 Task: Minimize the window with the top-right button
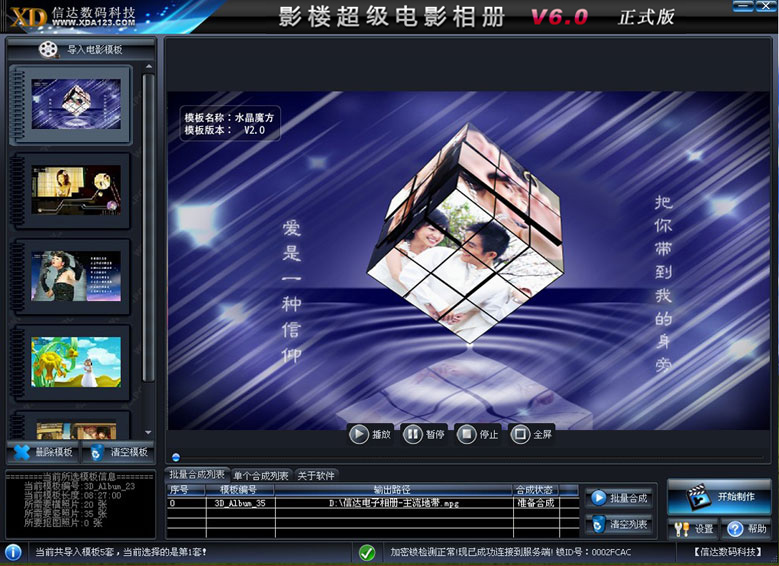coord(743,6)
